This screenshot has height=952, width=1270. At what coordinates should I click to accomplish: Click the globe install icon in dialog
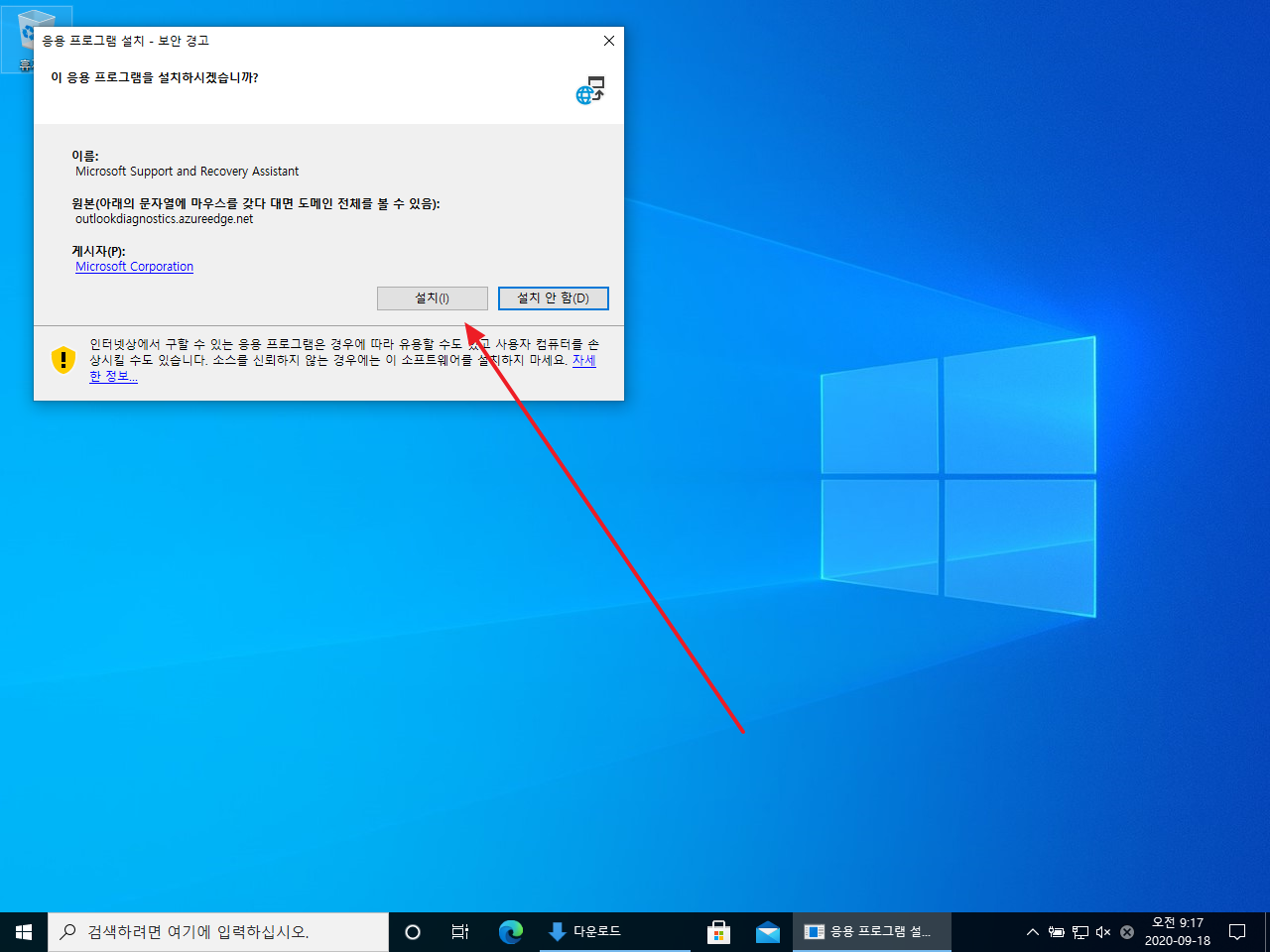point(590,90)
